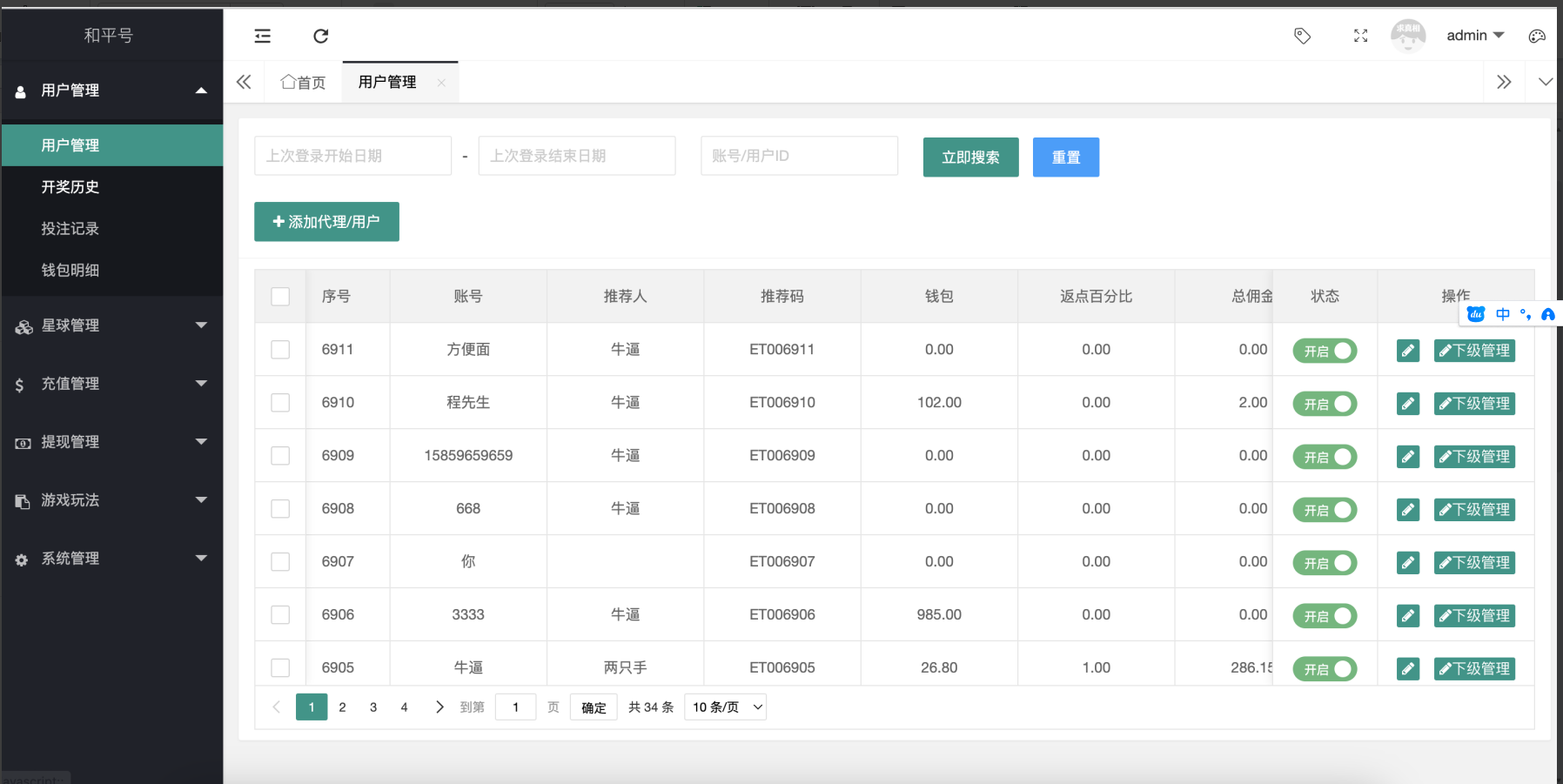Select 用户管理 submenu item in the sidebar
1563x784 pixels.
[x=112, y=145]
